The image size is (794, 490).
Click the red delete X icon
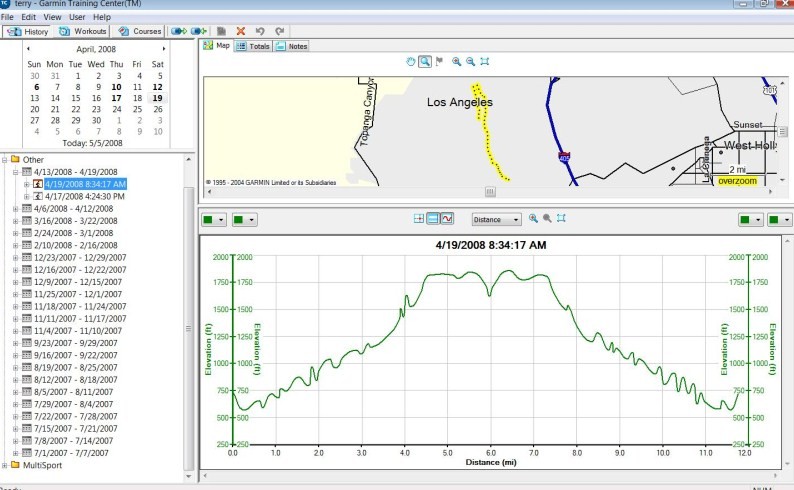click(241, 31)
